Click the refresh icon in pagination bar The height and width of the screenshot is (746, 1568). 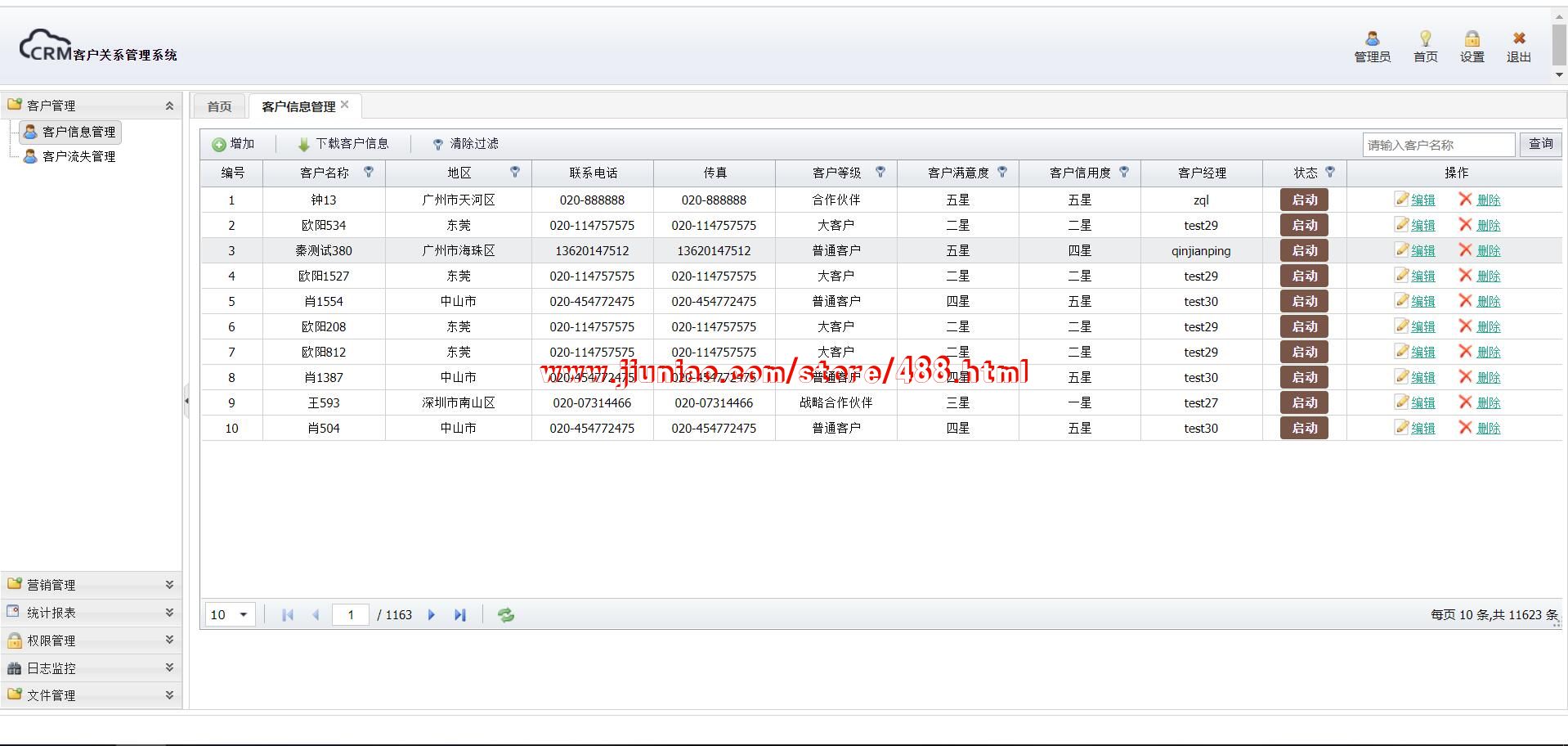point(506,615)
